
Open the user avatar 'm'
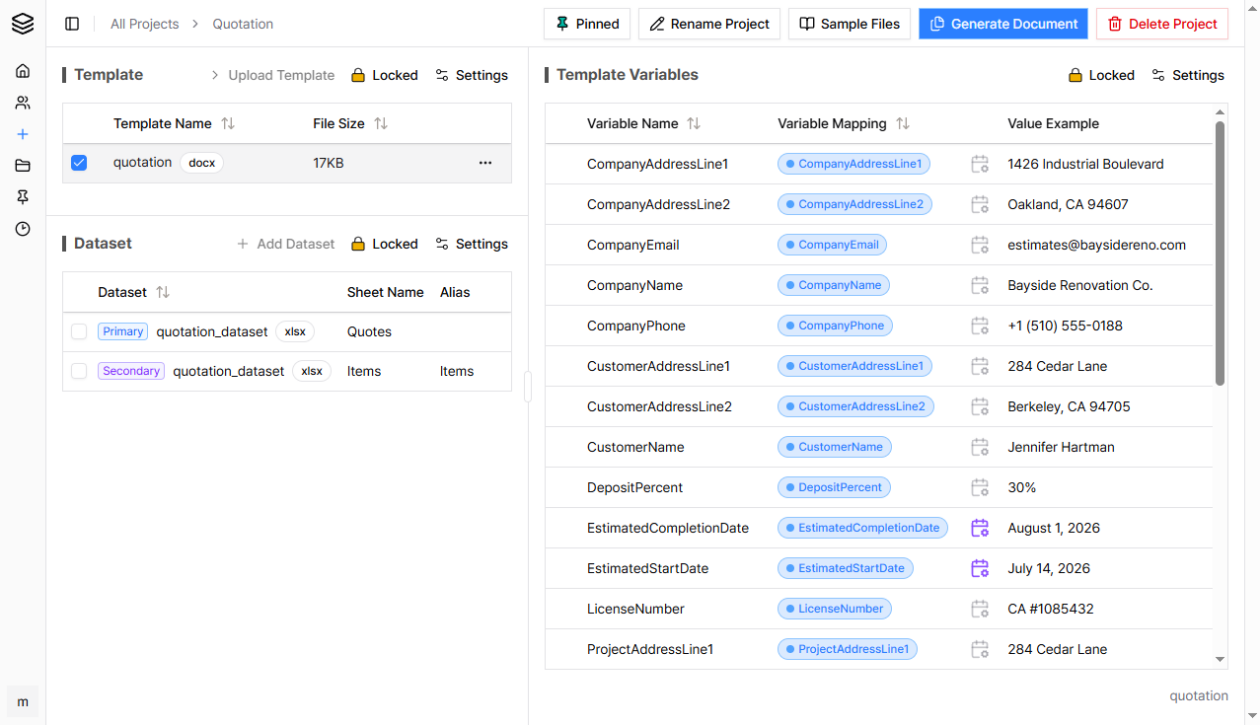23,702
